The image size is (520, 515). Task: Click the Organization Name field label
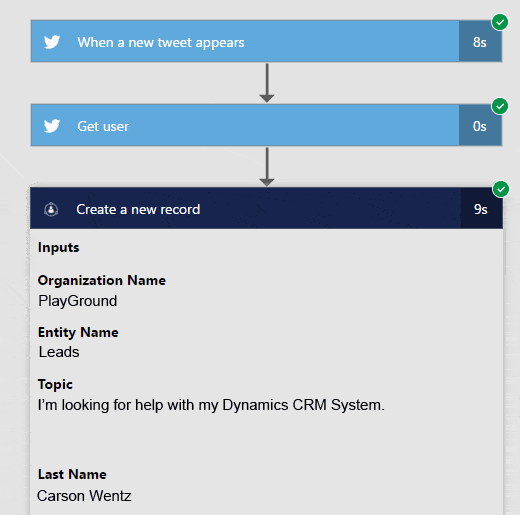102,280
